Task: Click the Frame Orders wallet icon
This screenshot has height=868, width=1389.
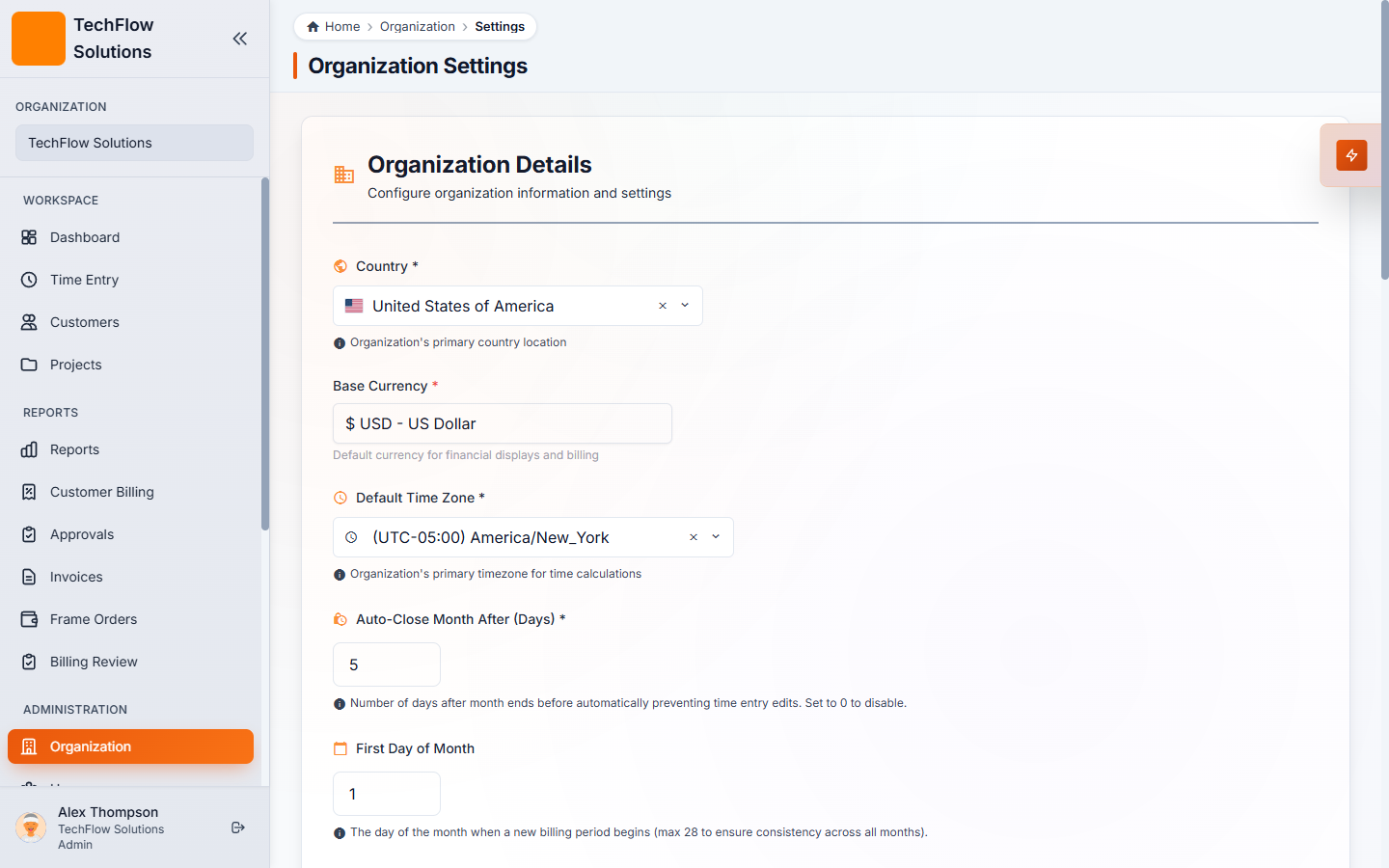Action: point(29,619)
